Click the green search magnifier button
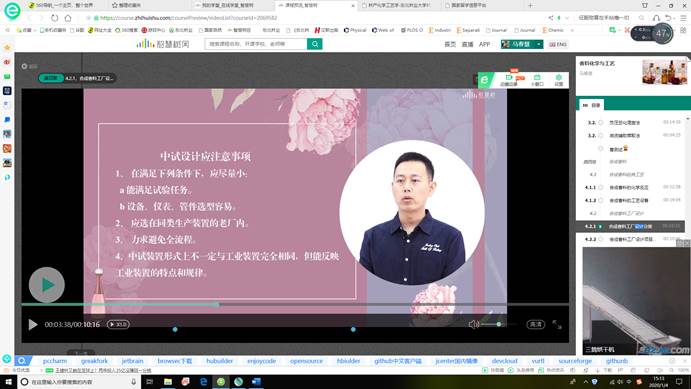Image resolution: width=691 pixels, height=389 pixels. point(315,44)
